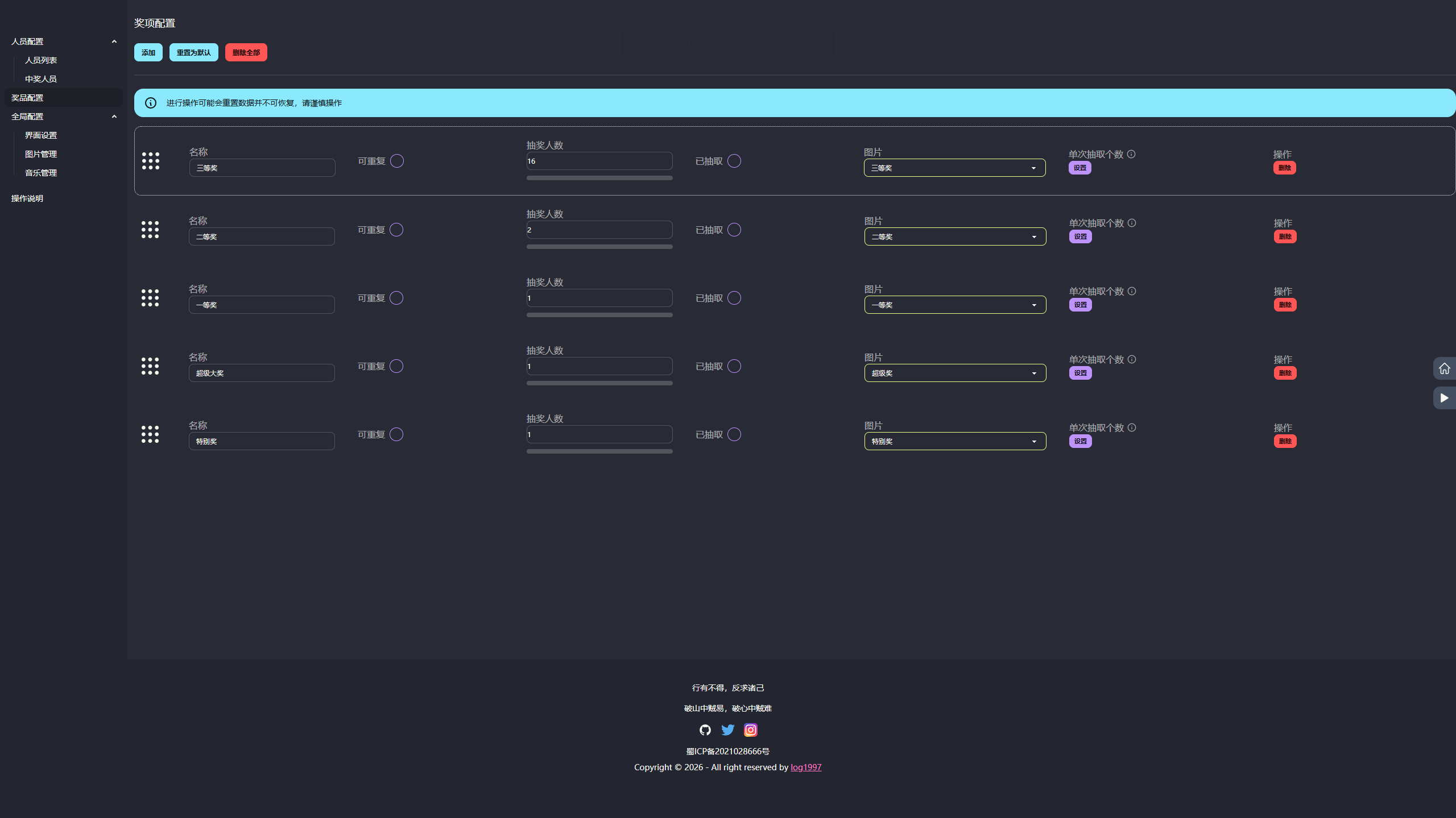
Task: Enable 已抽取 checkbox for 一等奖
Action: (734, 298)
